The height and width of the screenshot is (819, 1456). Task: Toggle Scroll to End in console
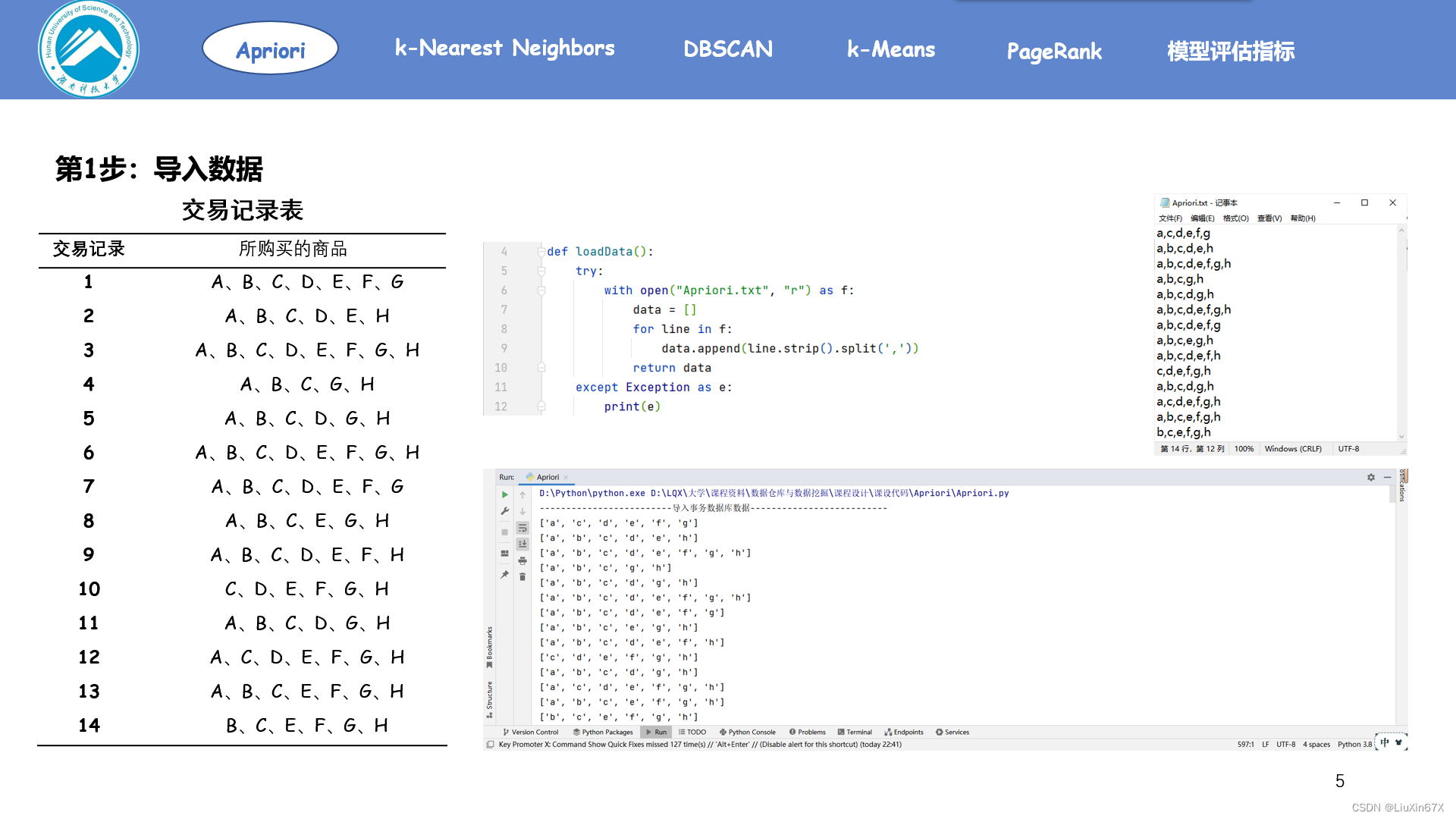point(522,544)
